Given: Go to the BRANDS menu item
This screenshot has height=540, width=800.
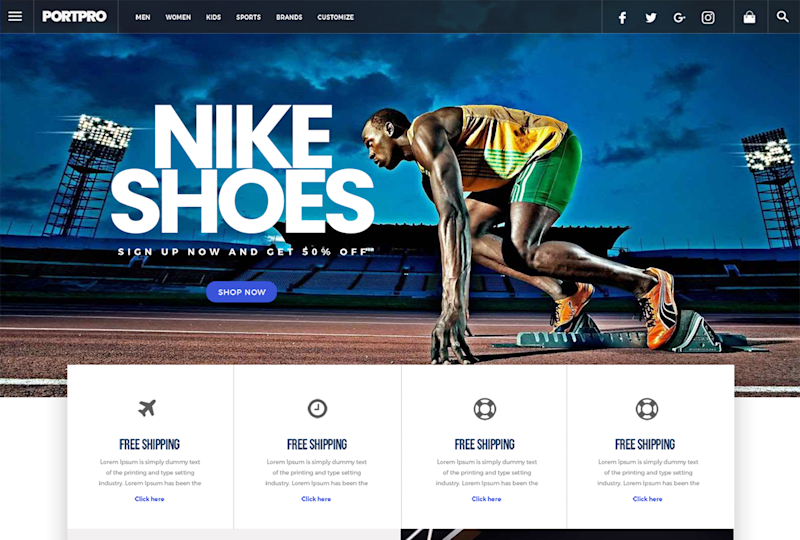Looking at the screenshot, I should [x=289, y=17].
